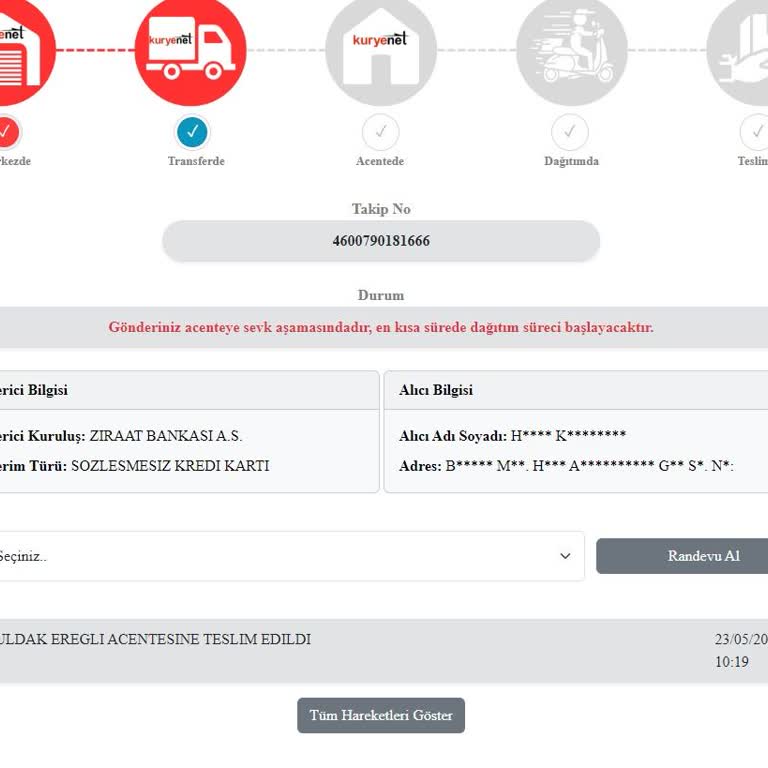Viewport: 768px width, 768px height.
Task: Click the Randevu Al button
Action: click(682, 556)
